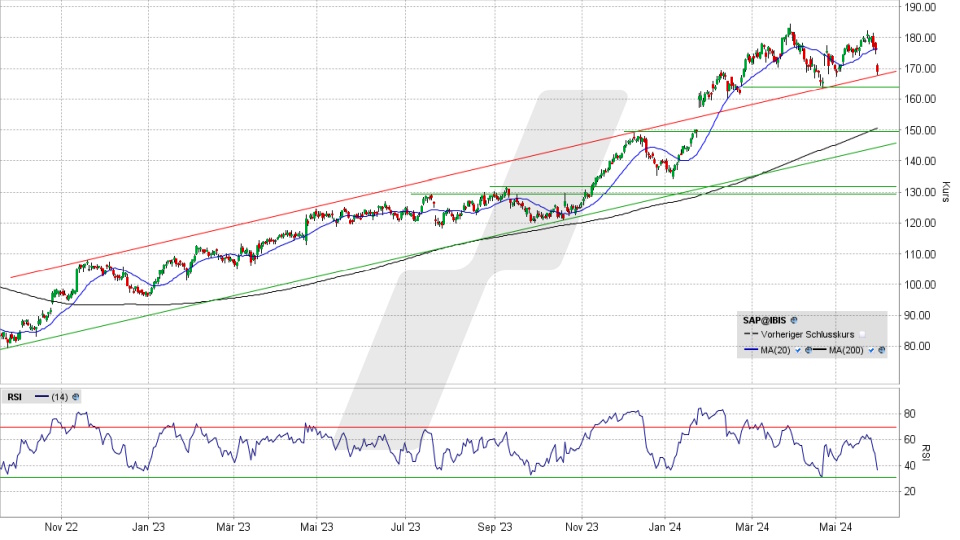Click the Vorheriger Schlusskurs legend text

[808, 334]
